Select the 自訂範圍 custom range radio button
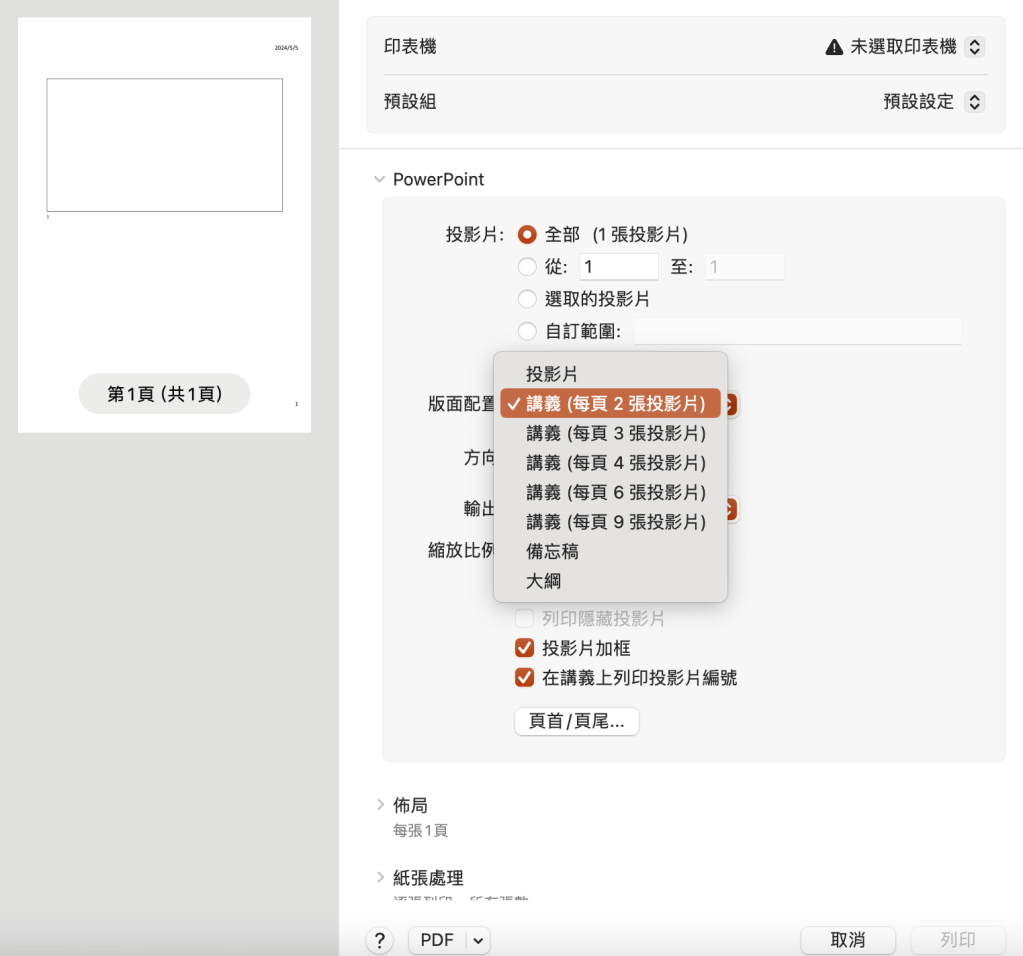The image size is (1023, 956). (527, 331)
